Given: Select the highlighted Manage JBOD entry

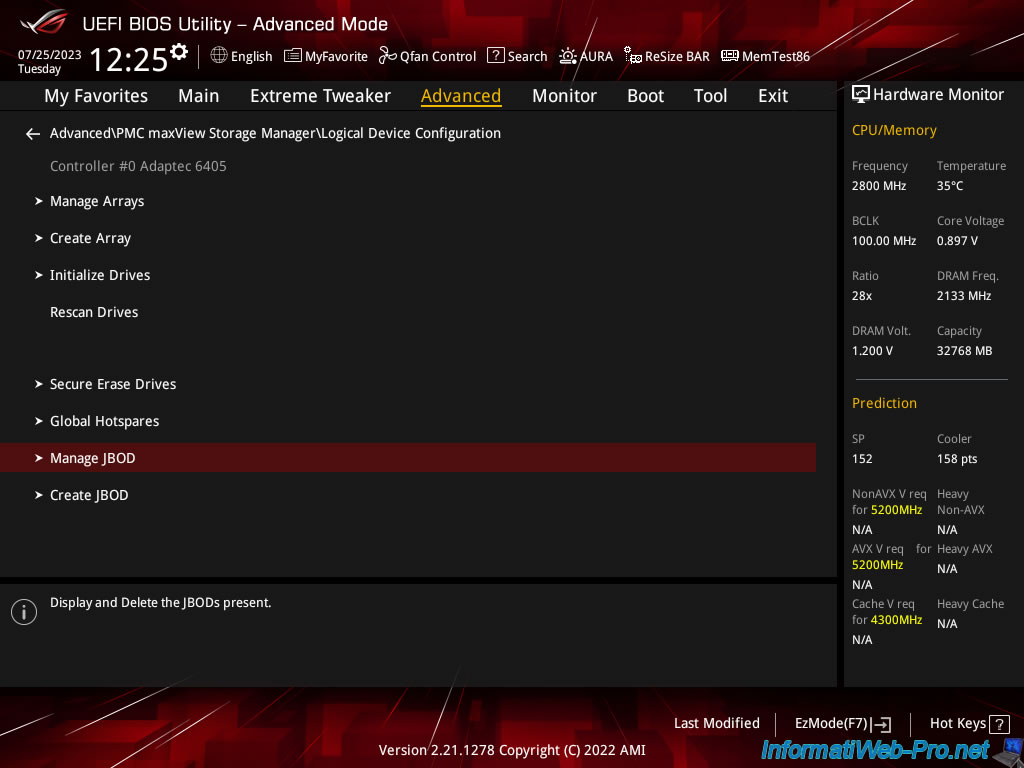Looking at the screenshot, I should 408,458.
